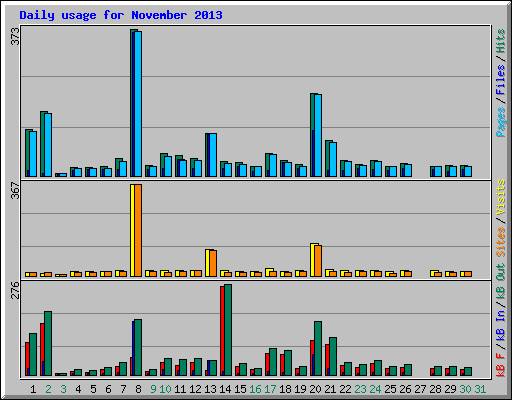Image resolution: width=512 pixels, height=400 pixels.
Task: Click the 'kB Out' legend label
Action: pos(501,282)
